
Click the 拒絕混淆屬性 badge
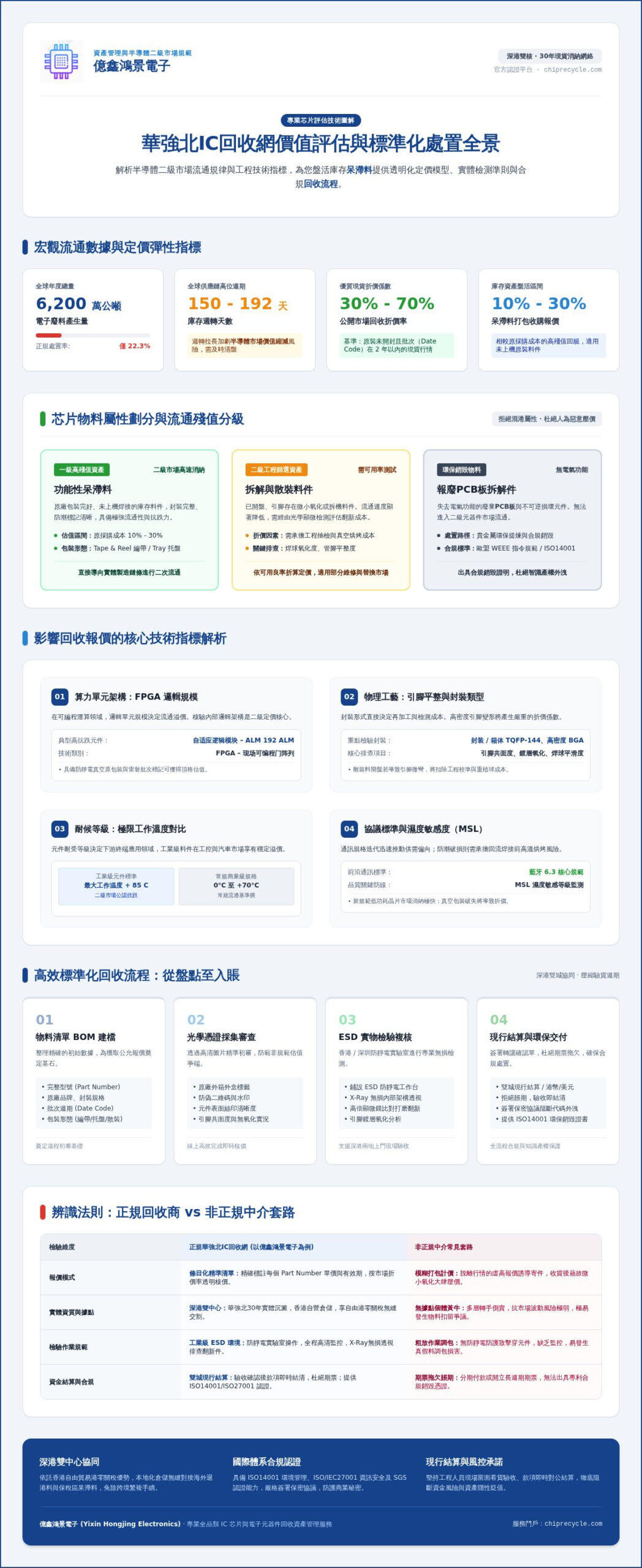tap(546, 419)
